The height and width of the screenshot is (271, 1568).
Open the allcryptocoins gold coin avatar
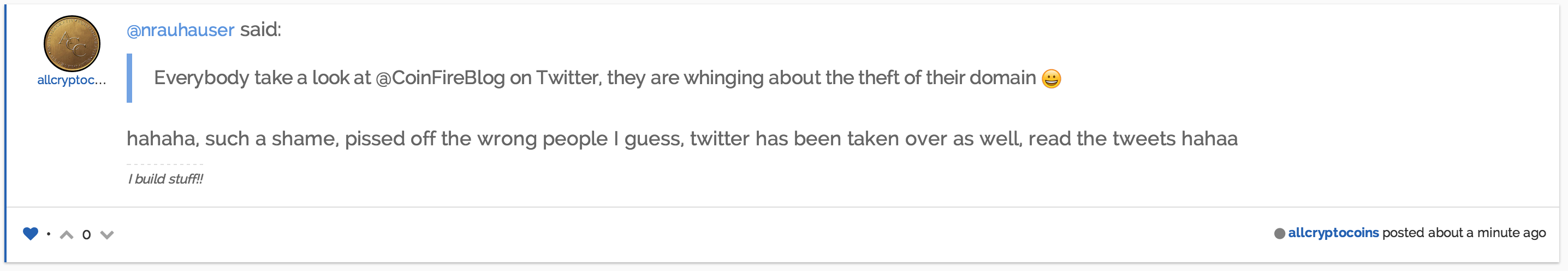(72, 44)
